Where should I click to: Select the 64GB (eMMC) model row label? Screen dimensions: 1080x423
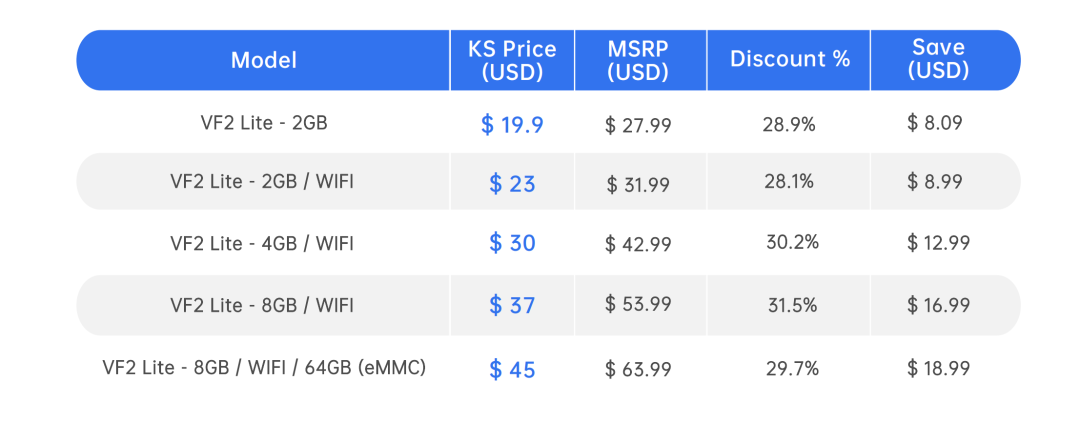pyautogui.click(x=263, y=367)
